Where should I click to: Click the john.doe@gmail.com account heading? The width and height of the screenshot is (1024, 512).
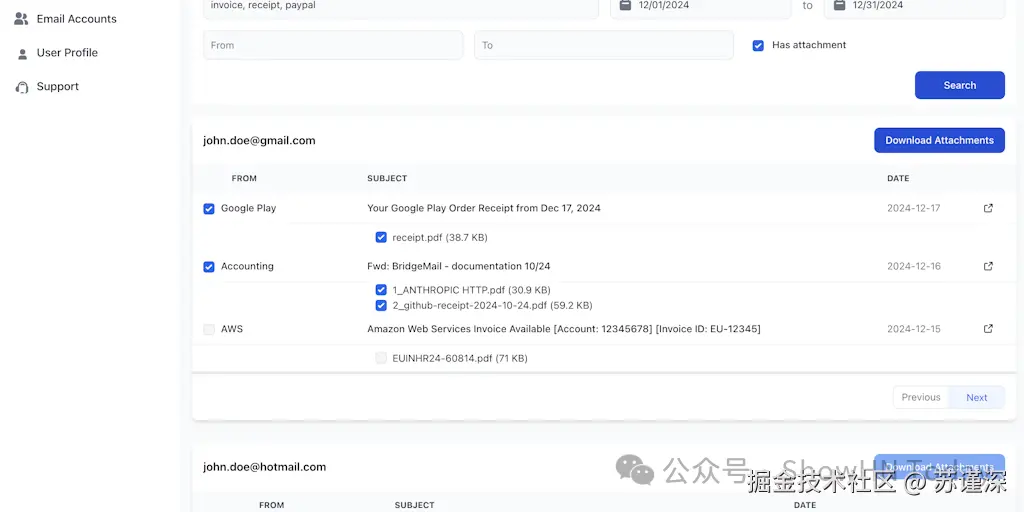(259, 140)
